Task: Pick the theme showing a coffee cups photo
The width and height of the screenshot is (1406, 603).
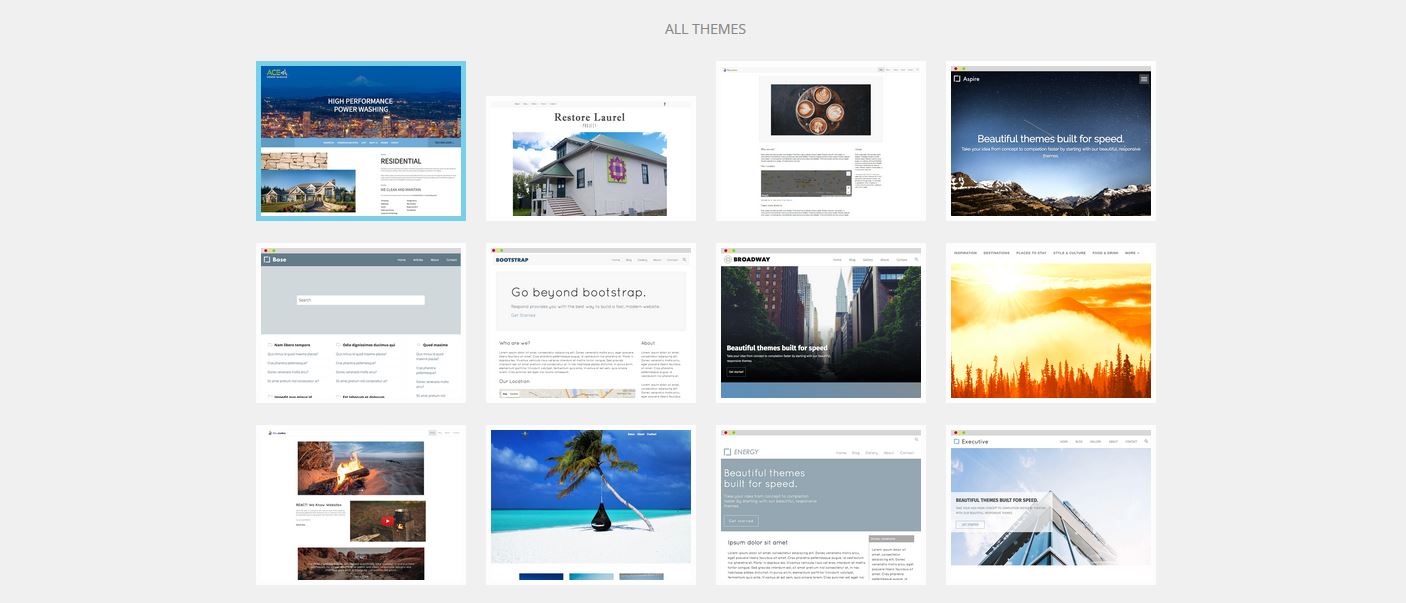Action: [821, 141]
